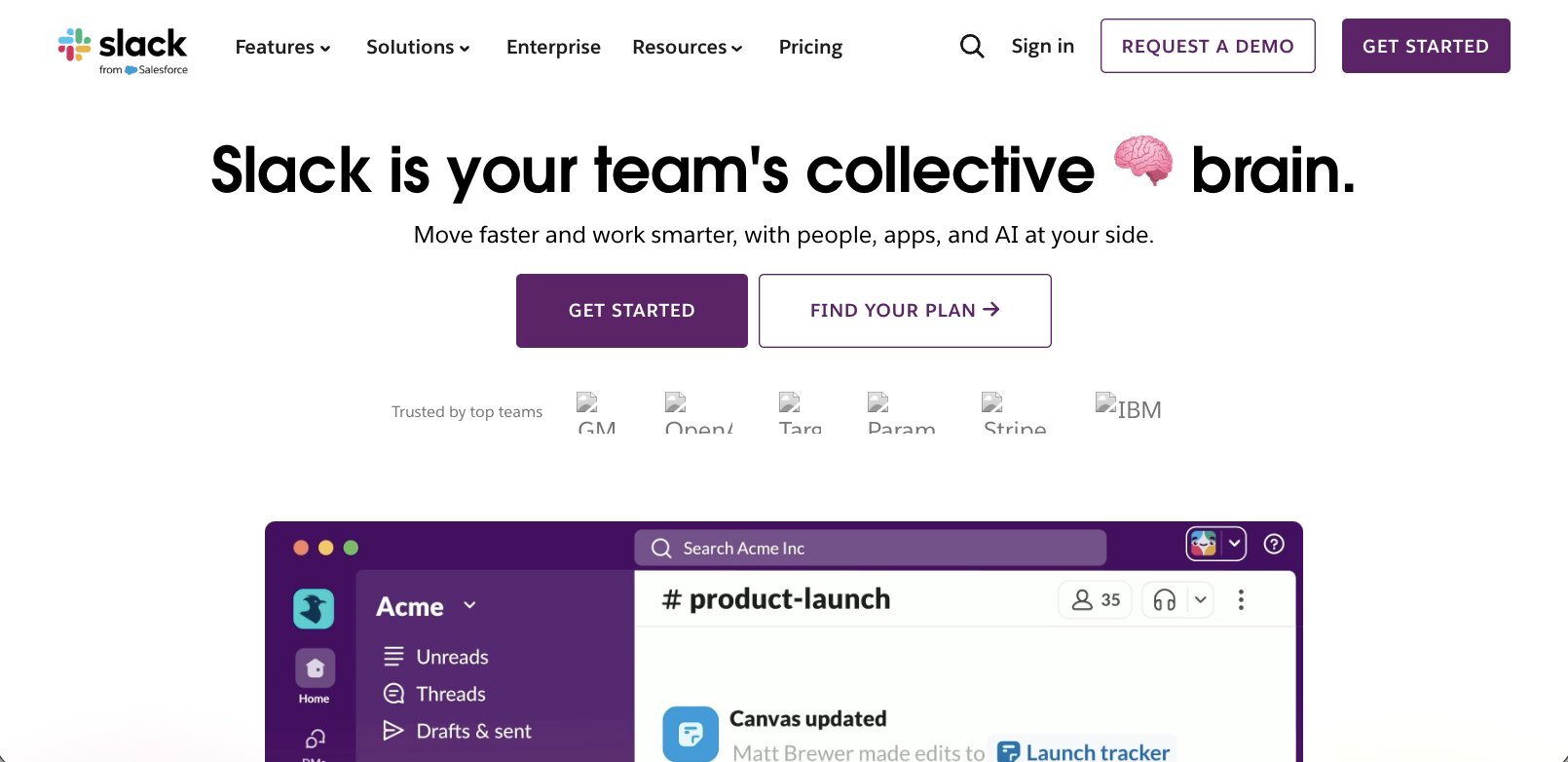Click the broken OpenAI logo image
The image size is (1568, 762).
[x=698, y=412]
